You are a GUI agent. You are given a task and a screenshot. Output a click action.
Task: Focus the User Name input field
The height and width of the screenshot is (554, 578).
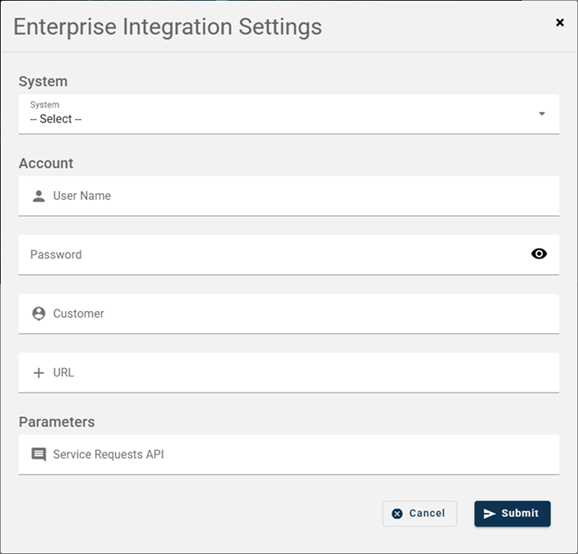click(289, 196)
